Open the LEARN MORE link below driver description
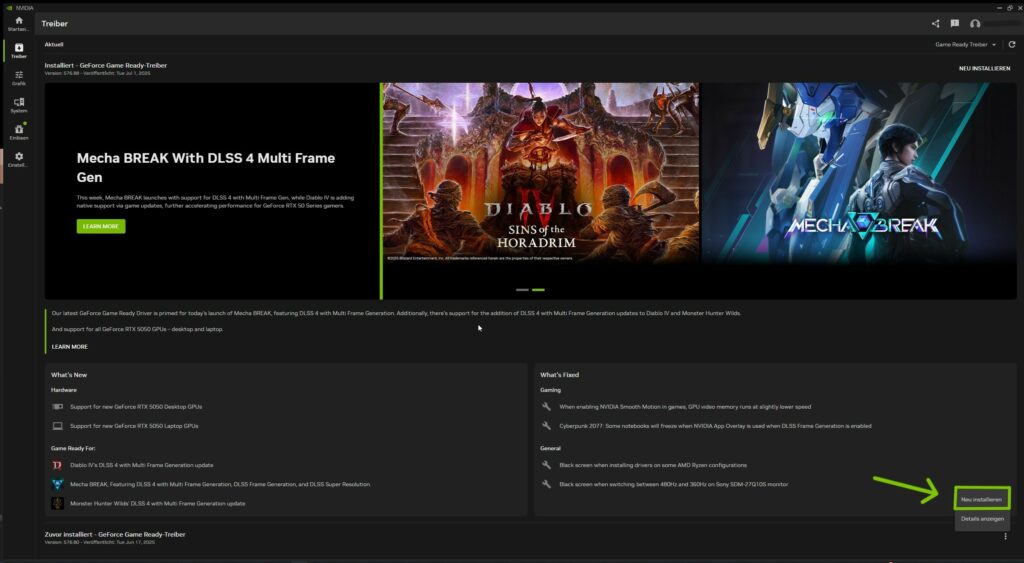 [x=69, y=347]
